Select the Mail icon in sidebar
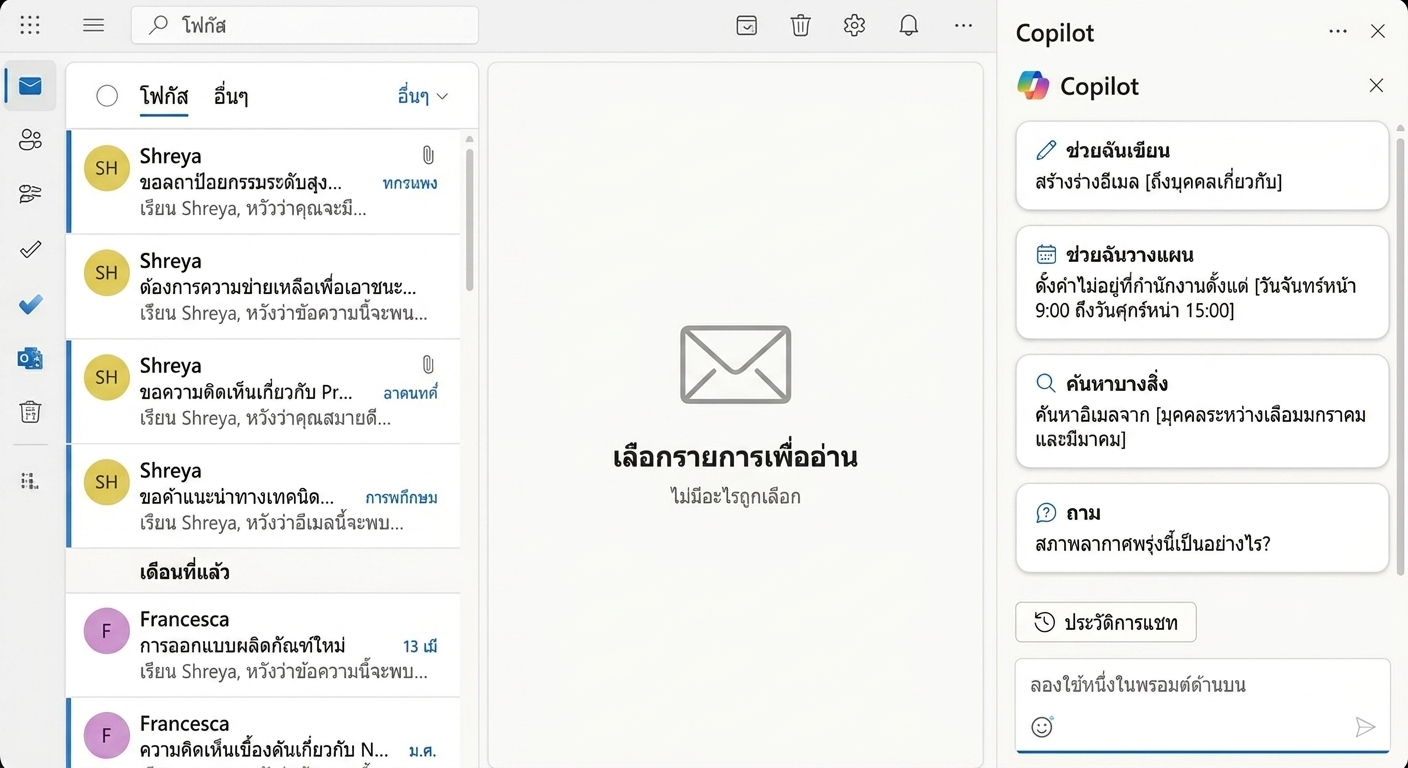Screen dimensions: 1408x768 [x=30, y=86]
